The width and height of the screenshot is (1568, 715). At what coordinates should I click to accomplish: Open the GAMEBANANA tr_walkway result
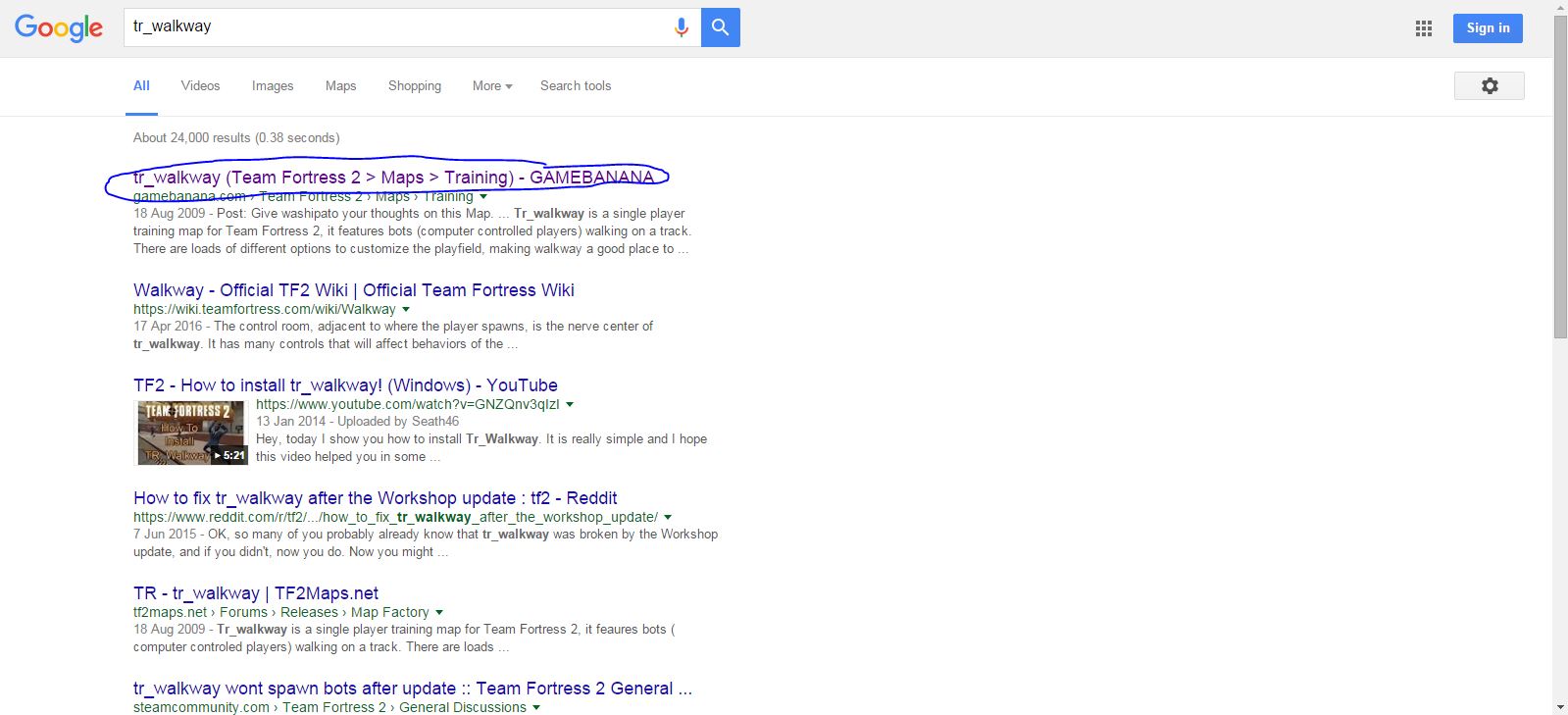click(393, 178)
